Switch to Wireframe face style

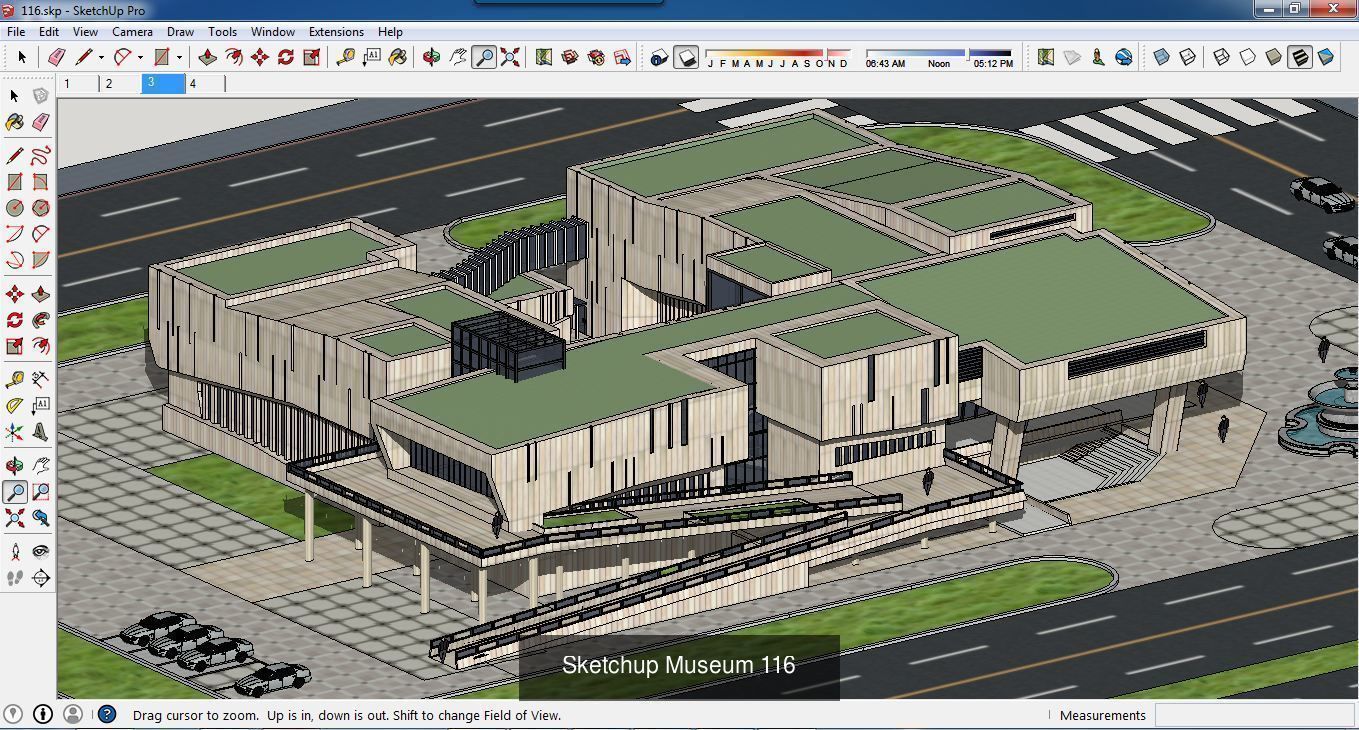point(1221,57)
